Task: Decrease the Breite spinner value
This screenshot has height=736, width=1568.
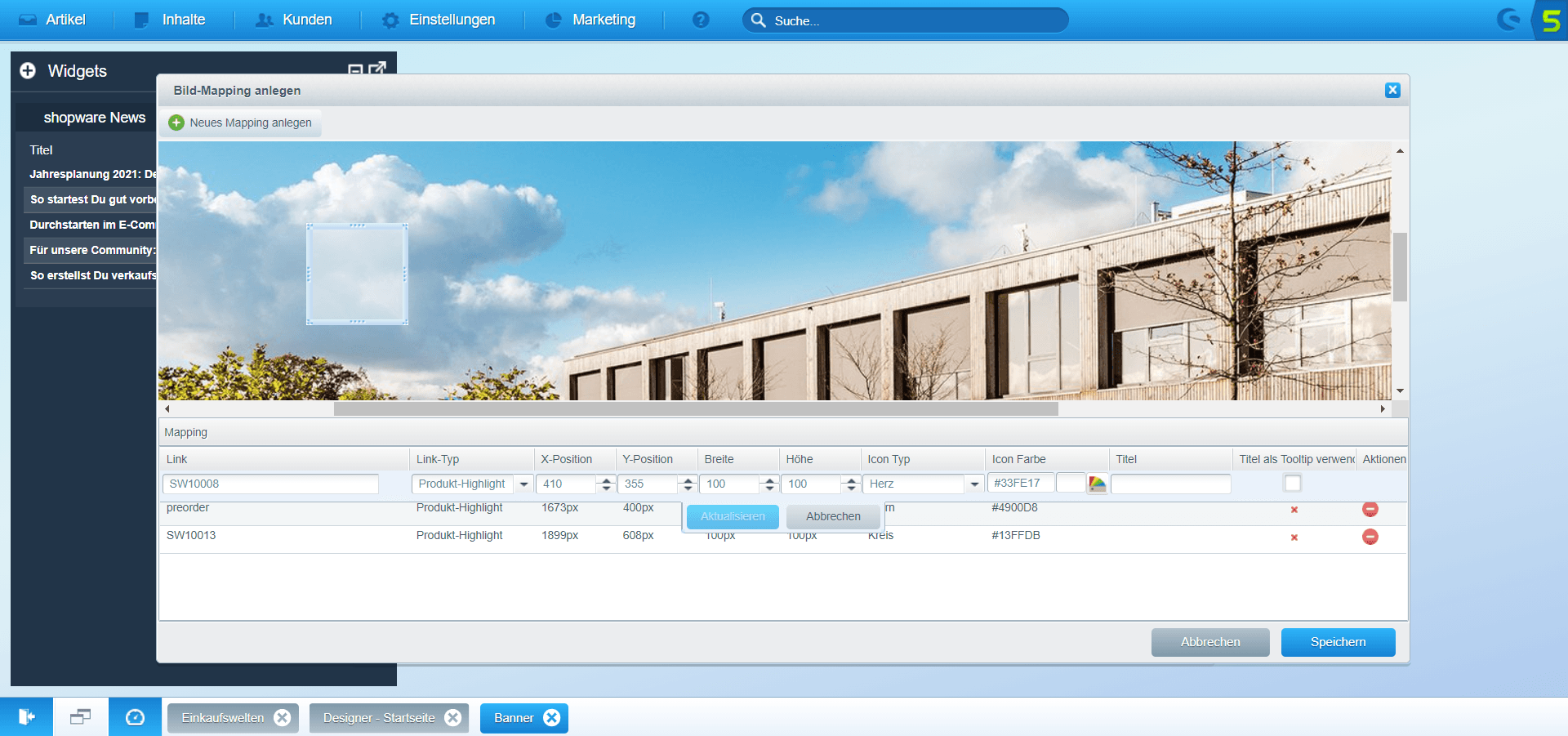Action: point(769,488)
